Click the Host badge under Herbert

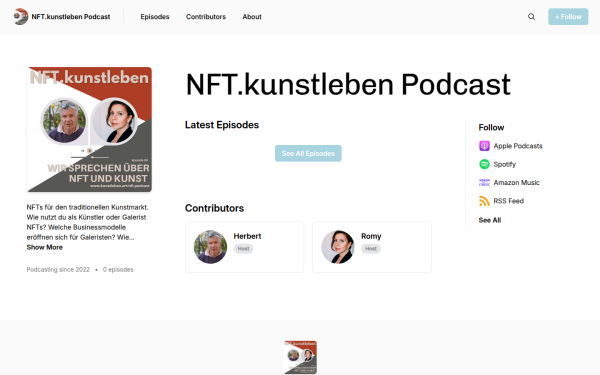243,249
